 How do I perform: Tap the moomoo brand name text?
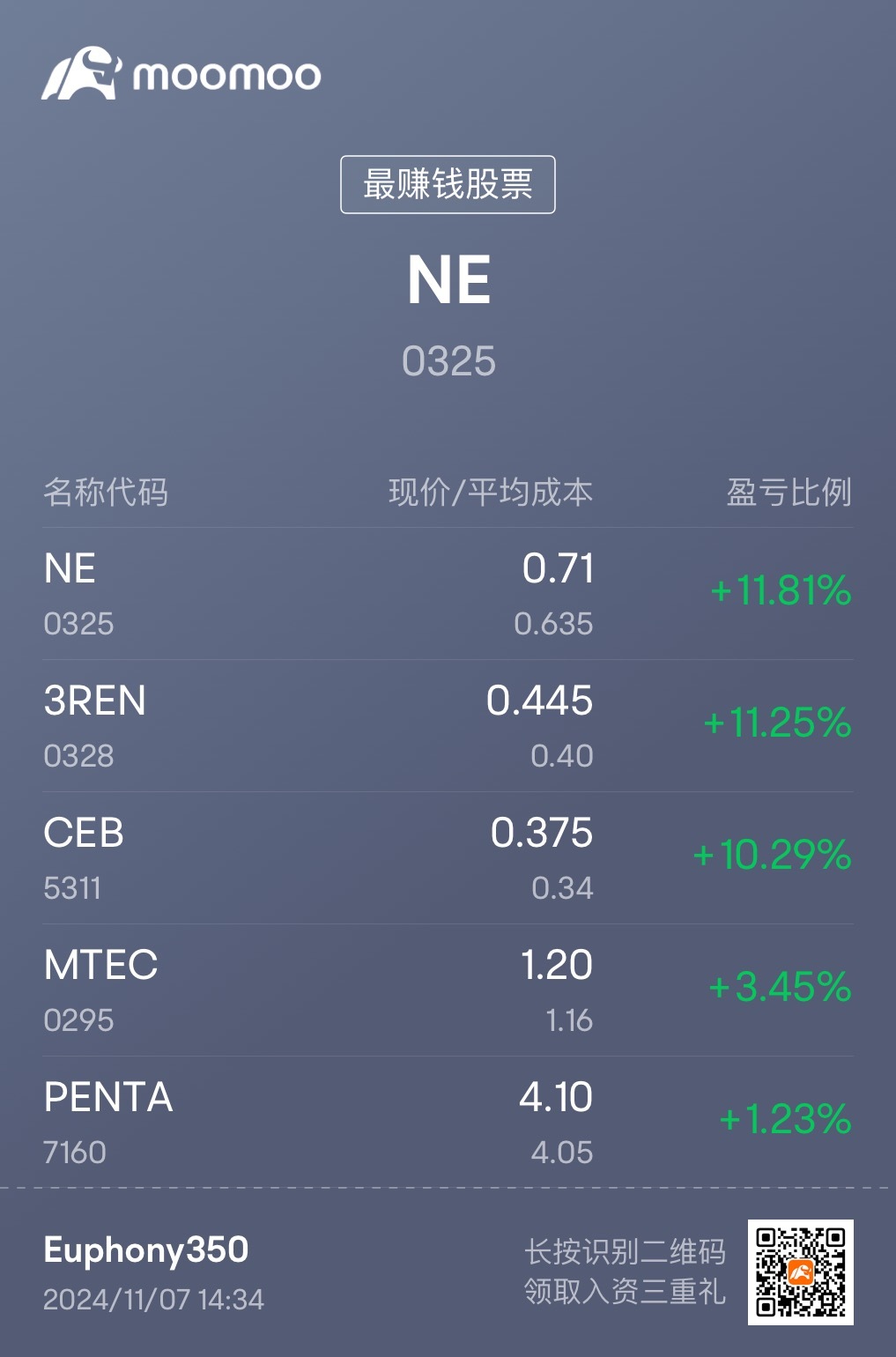point(227,76)
